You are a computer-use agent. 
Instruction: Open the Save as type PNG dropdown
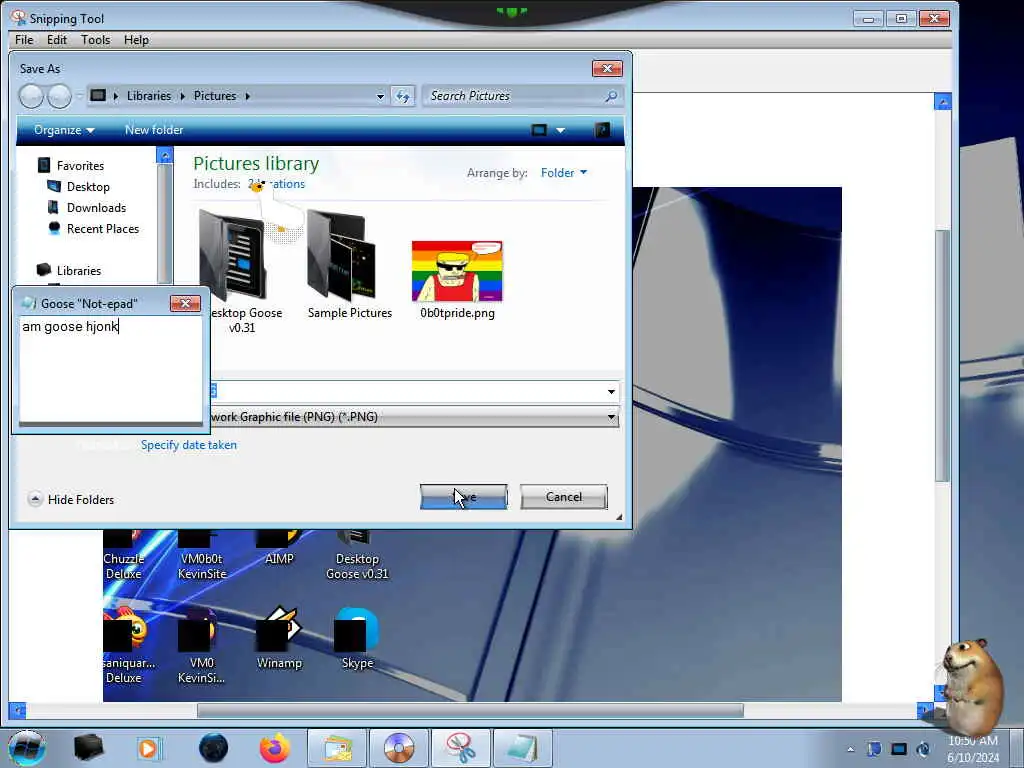(x=414, y=417)
